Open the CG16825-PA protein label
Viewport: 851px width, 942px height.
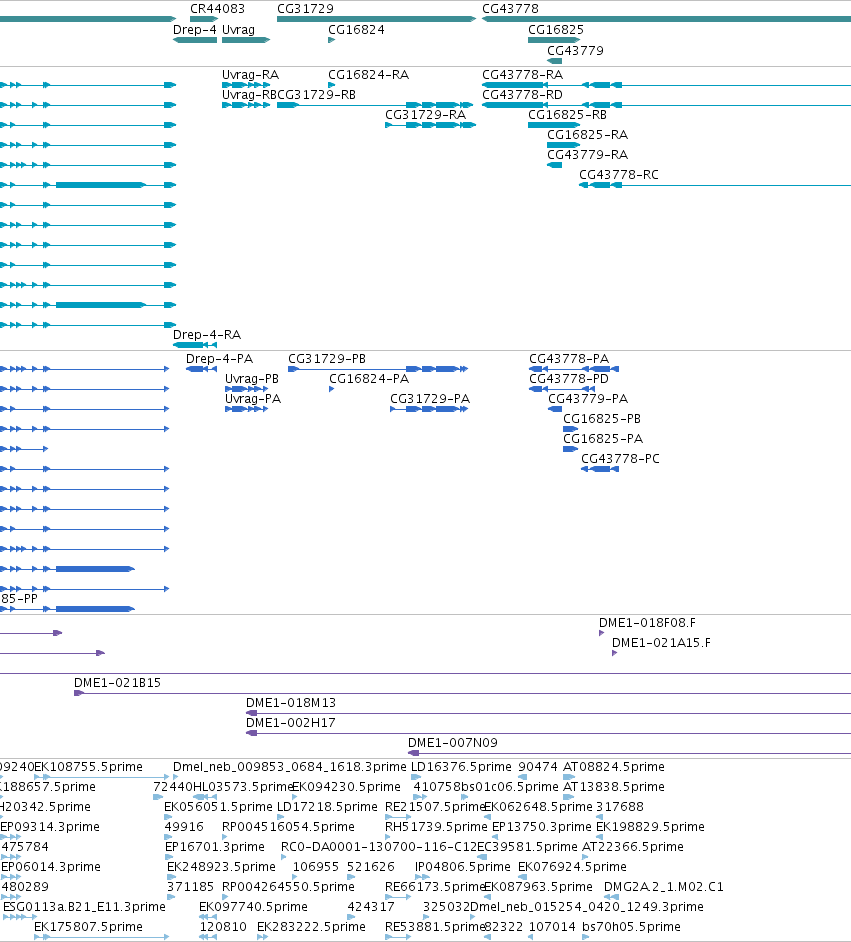click(603, 439)
